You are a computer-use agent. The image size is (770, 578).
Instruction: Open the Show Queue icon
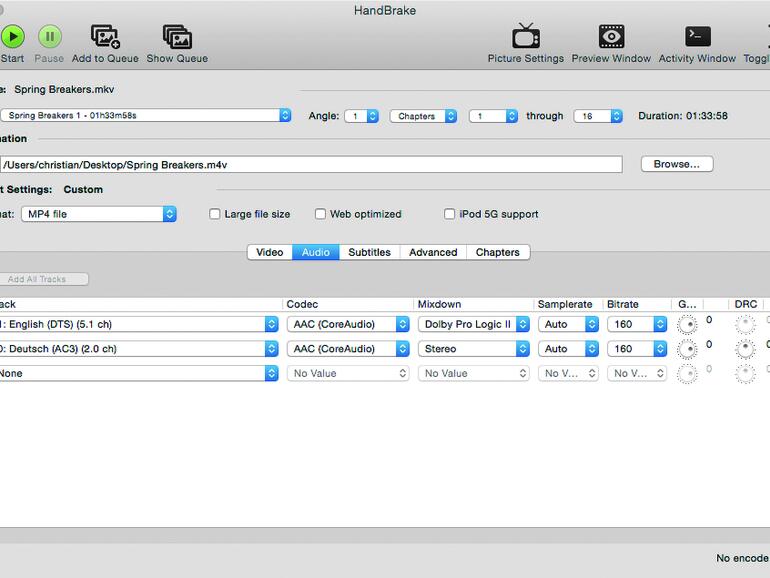[177, 37]
